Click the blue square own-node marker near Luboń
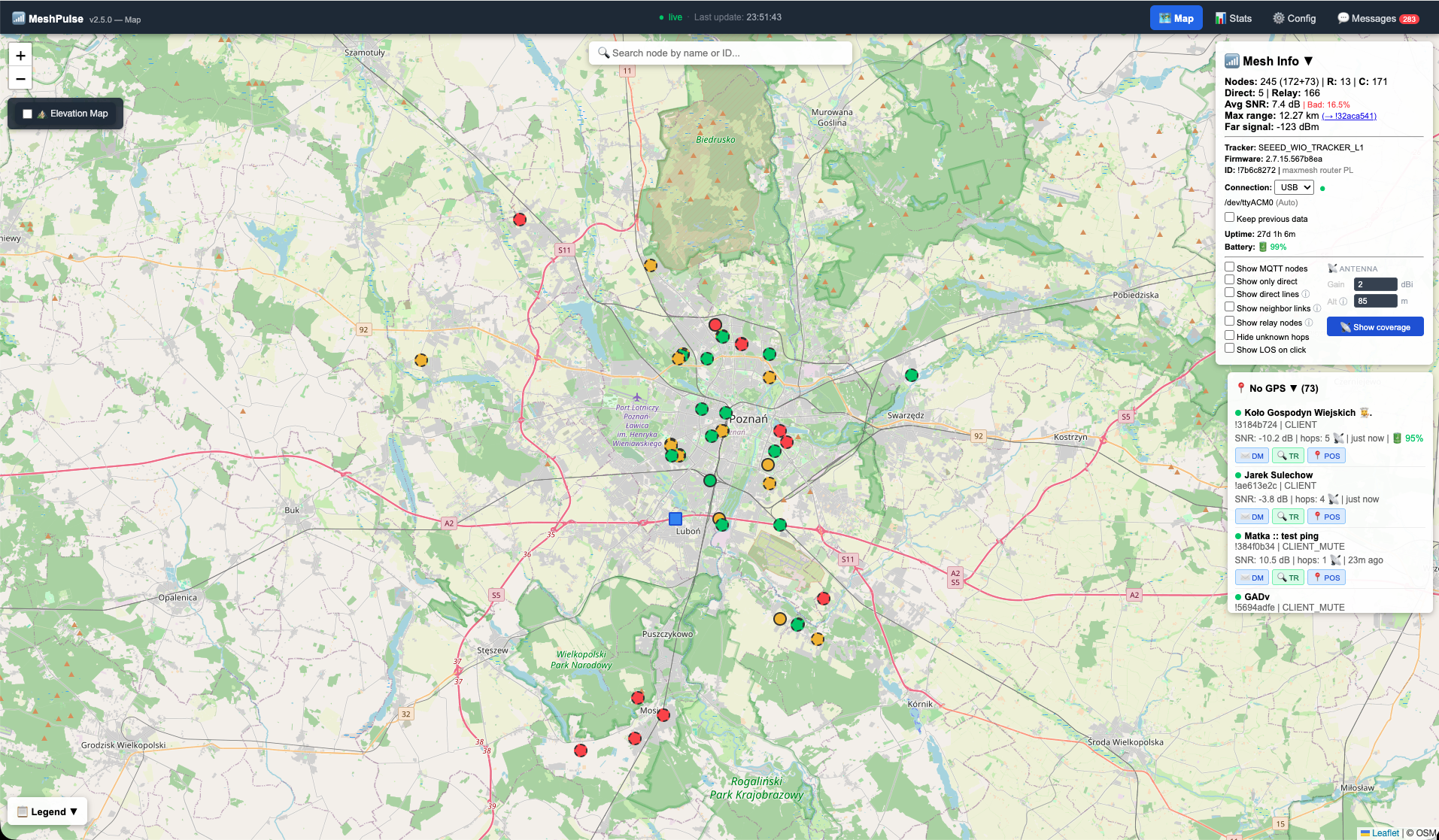Viewport: 1439px width, 840px height. (675, 518)
